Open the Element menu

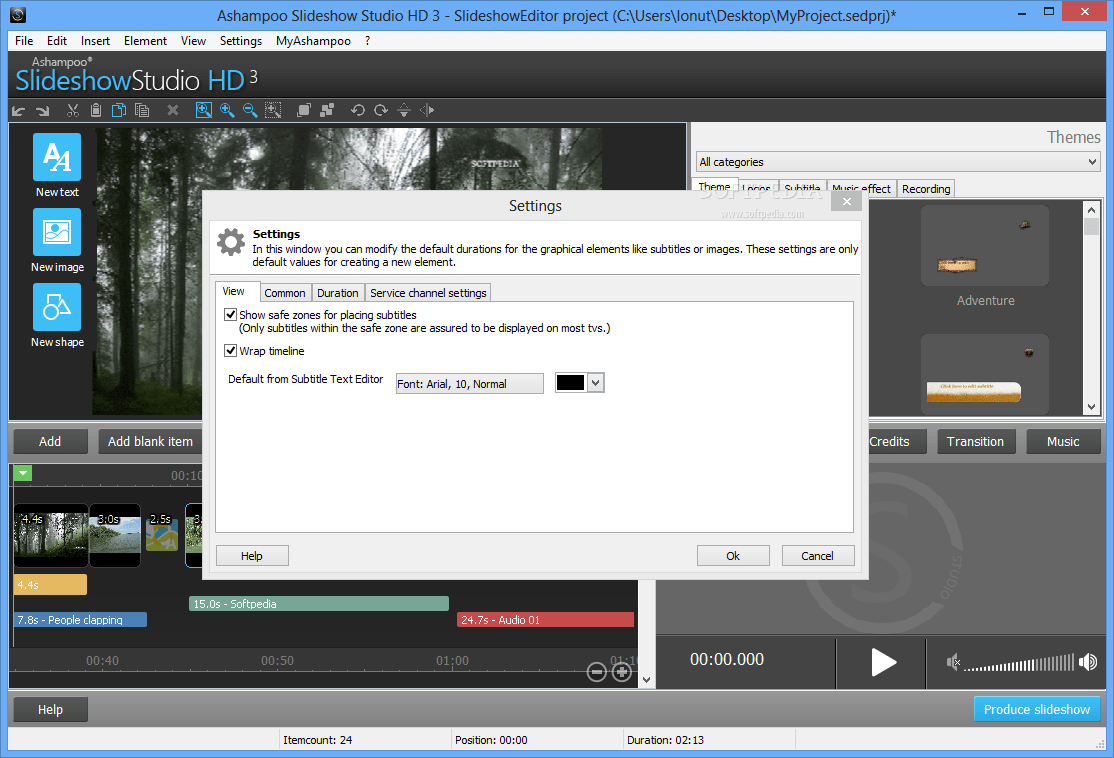point(146,41)
